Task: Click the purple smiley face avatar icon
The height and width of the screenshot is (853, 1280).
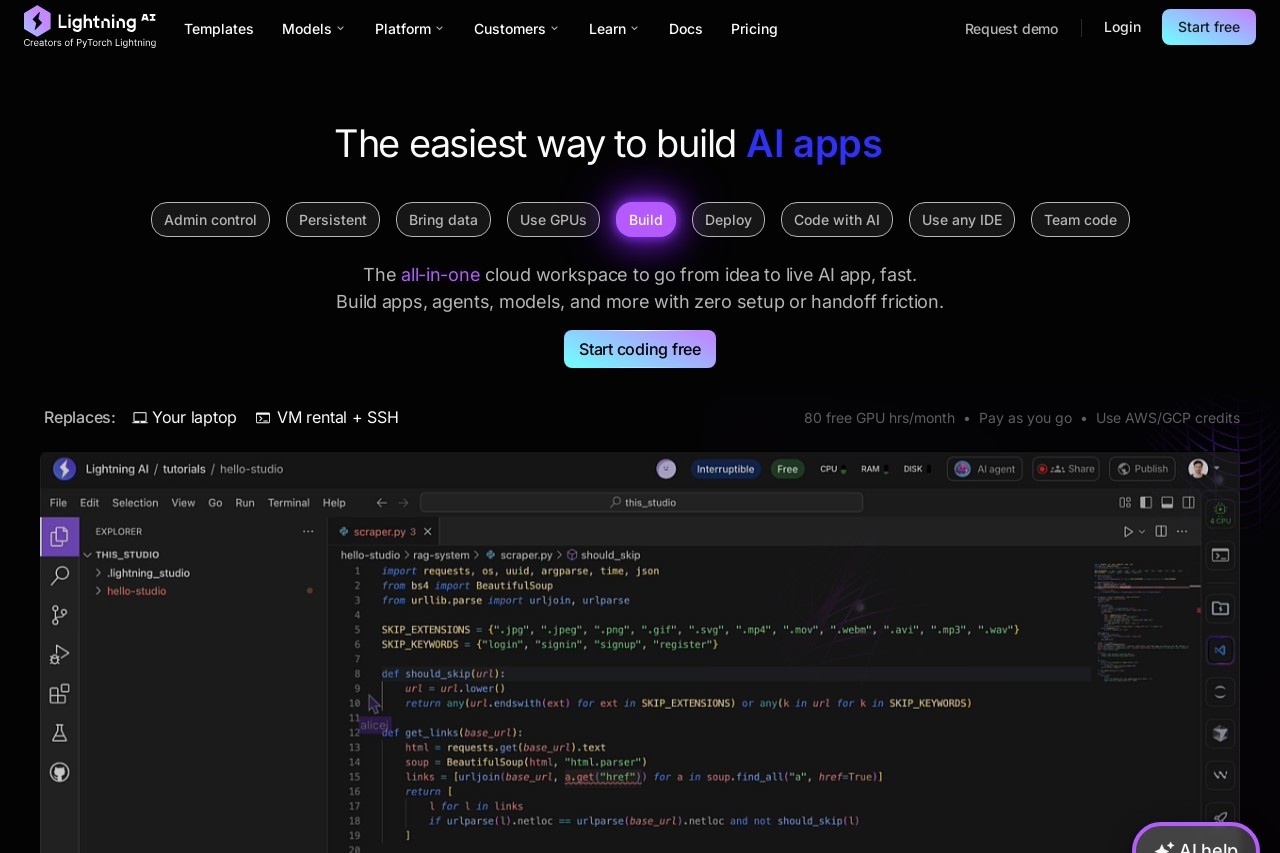Action: click(x=666, y=468)
